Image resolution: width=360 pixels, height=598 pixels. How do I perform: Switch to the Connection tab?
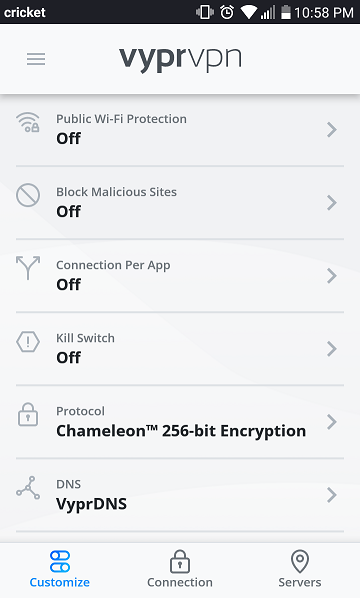180,569
